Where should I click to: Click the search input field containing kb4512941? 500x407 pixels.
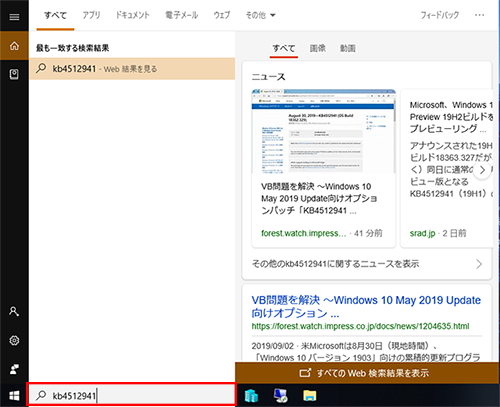131,395
